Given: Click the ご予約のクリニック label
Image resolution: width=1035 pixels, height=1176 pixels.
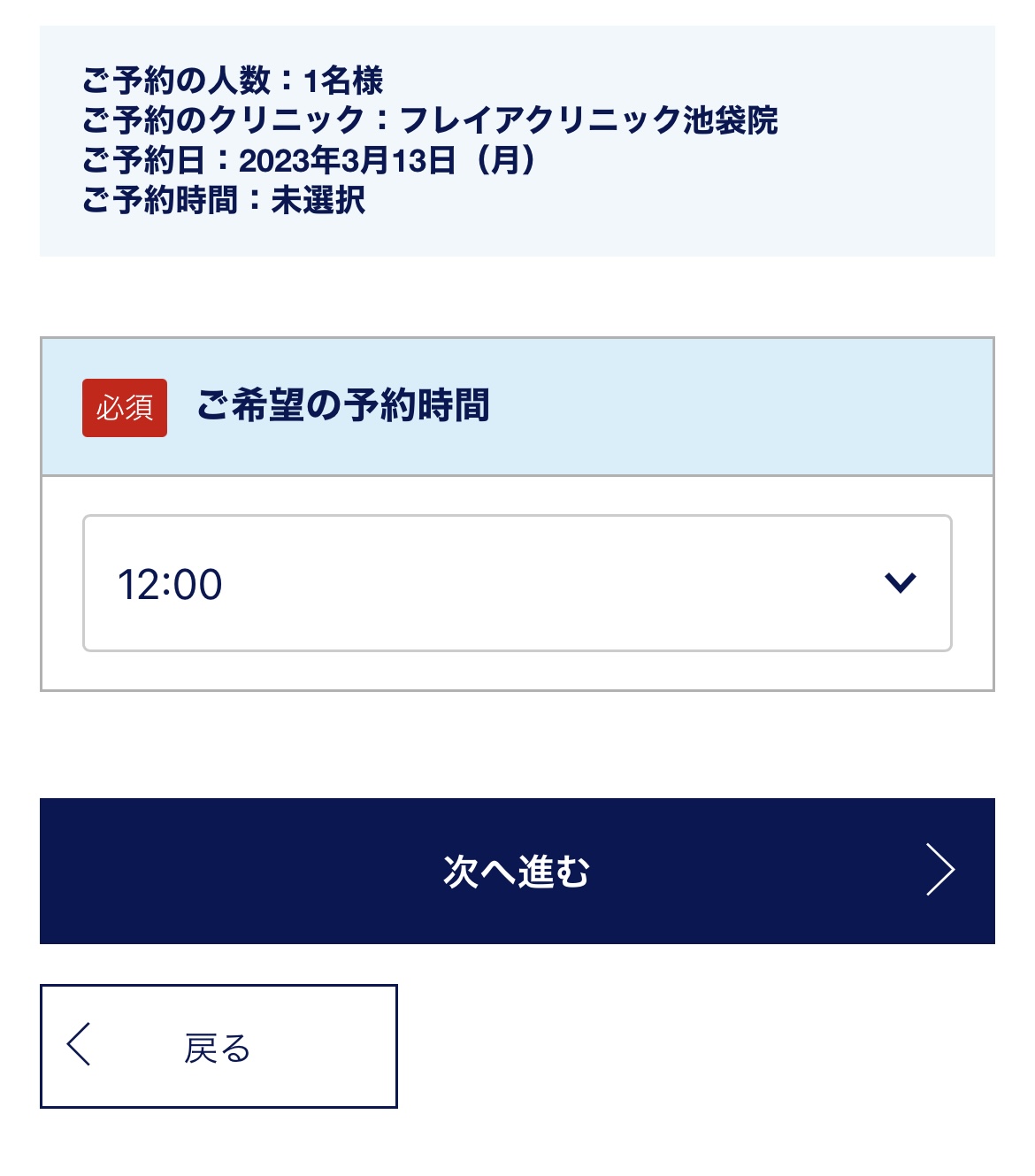Looking at the screenshot, I should [x=223, y=120].
